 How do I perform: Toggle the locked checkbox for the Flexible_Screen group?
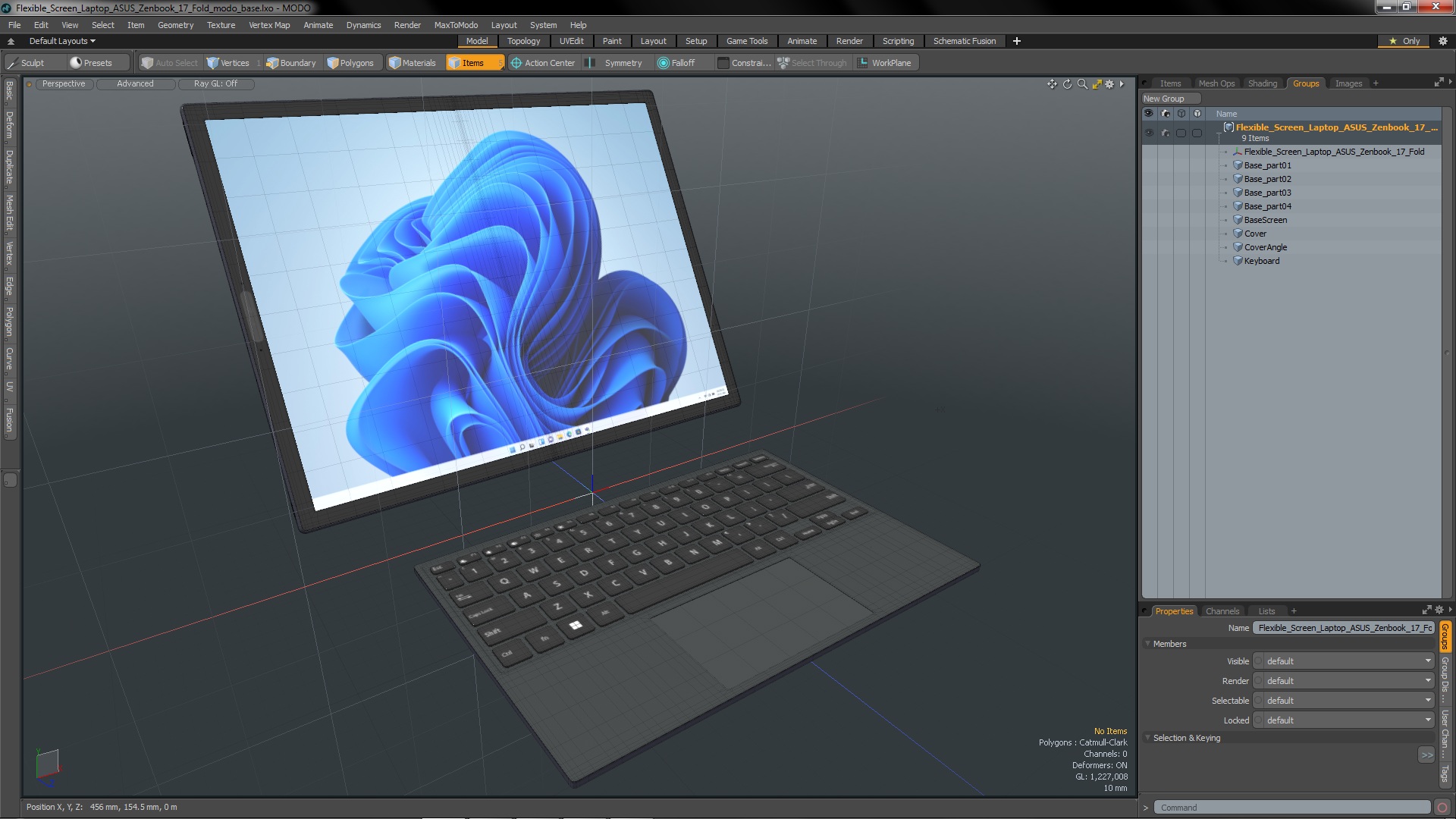pyautogui.click(x=1197, y=133)
